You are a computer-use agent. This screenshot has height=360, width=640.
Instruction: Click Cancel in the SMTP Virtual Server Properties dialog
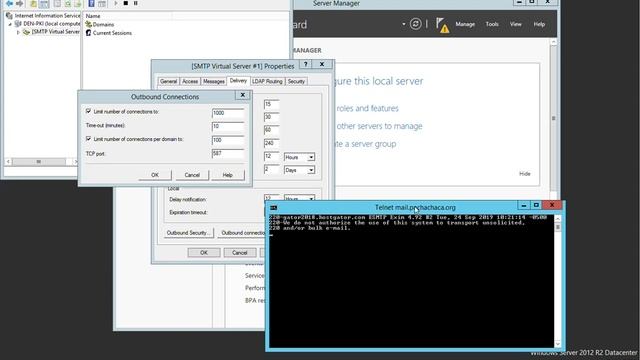click(240, 253)
